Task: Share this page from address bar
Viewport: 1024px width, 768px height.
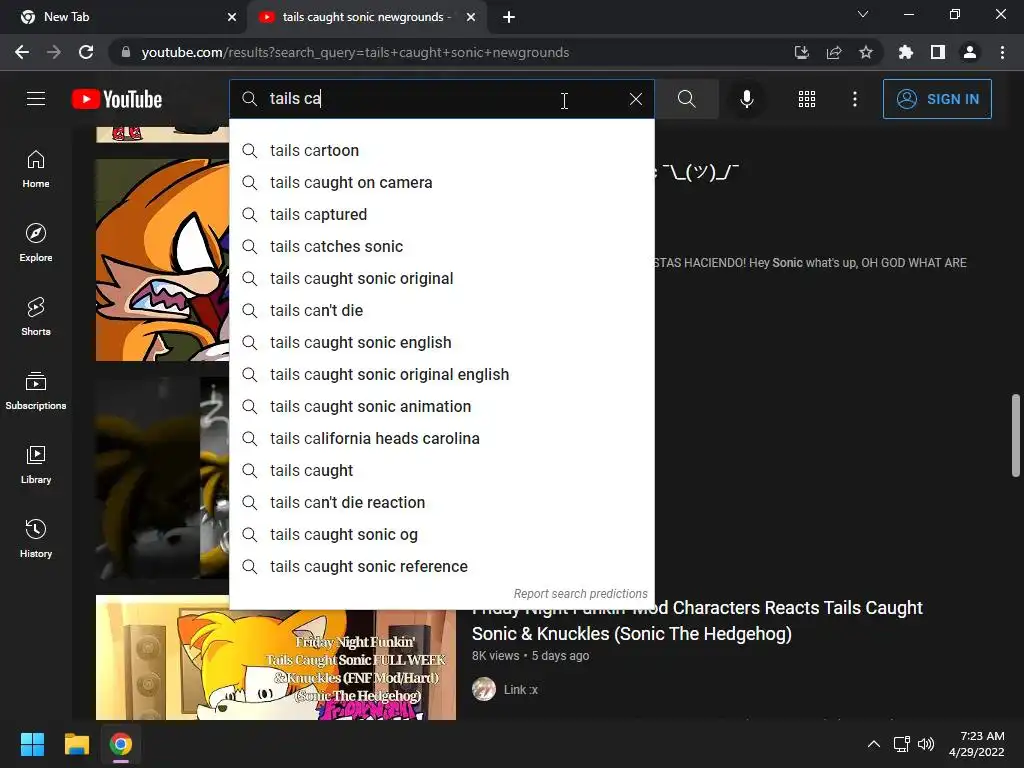Action: [x=834, y=52]
